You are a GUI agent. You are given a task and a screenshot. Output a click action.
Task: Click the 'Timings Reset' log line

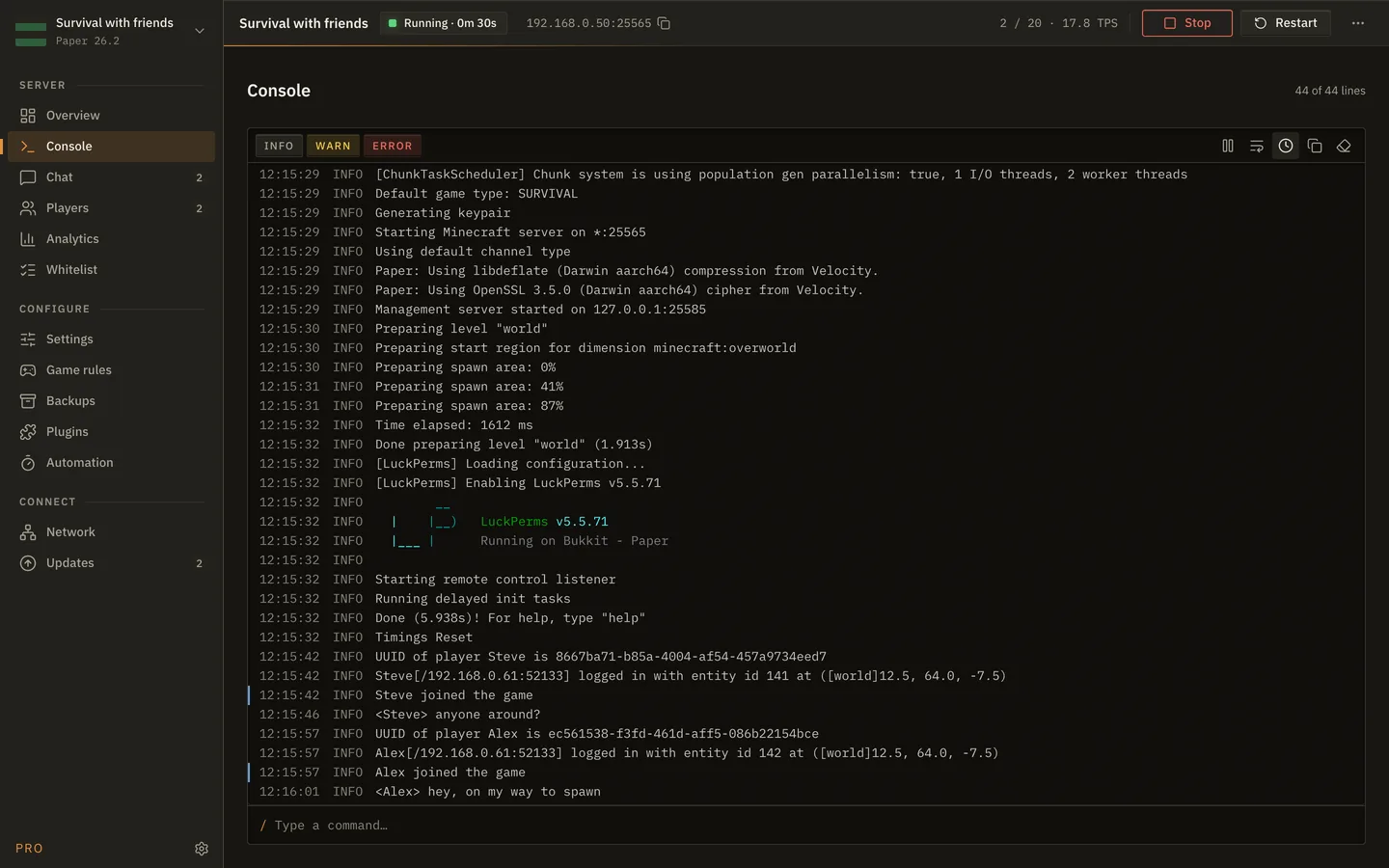tap(806, 637)
